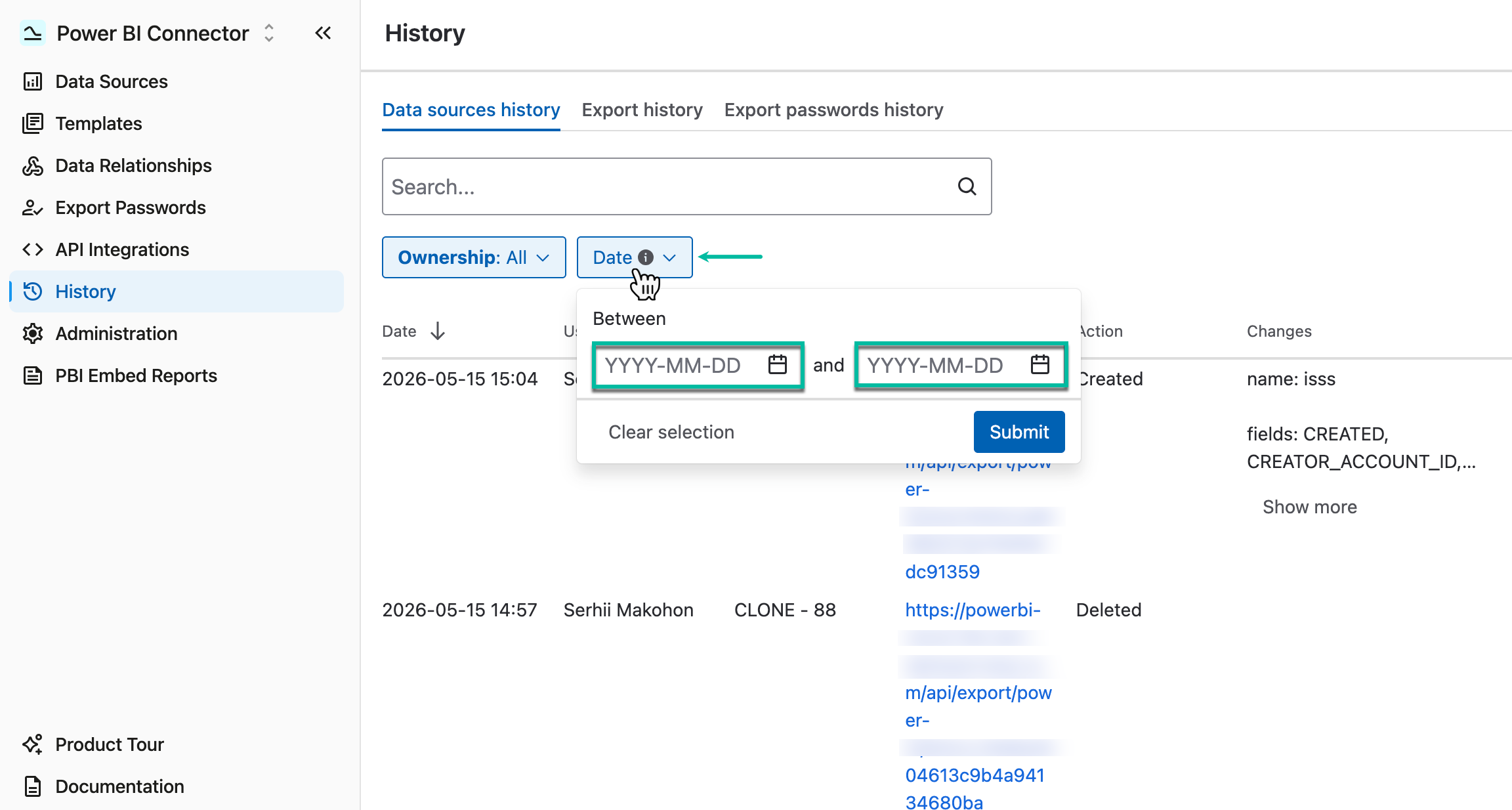Click the Templates stacked-pages icon
This screenshot has height=810, width=1512.
[33, 123]
